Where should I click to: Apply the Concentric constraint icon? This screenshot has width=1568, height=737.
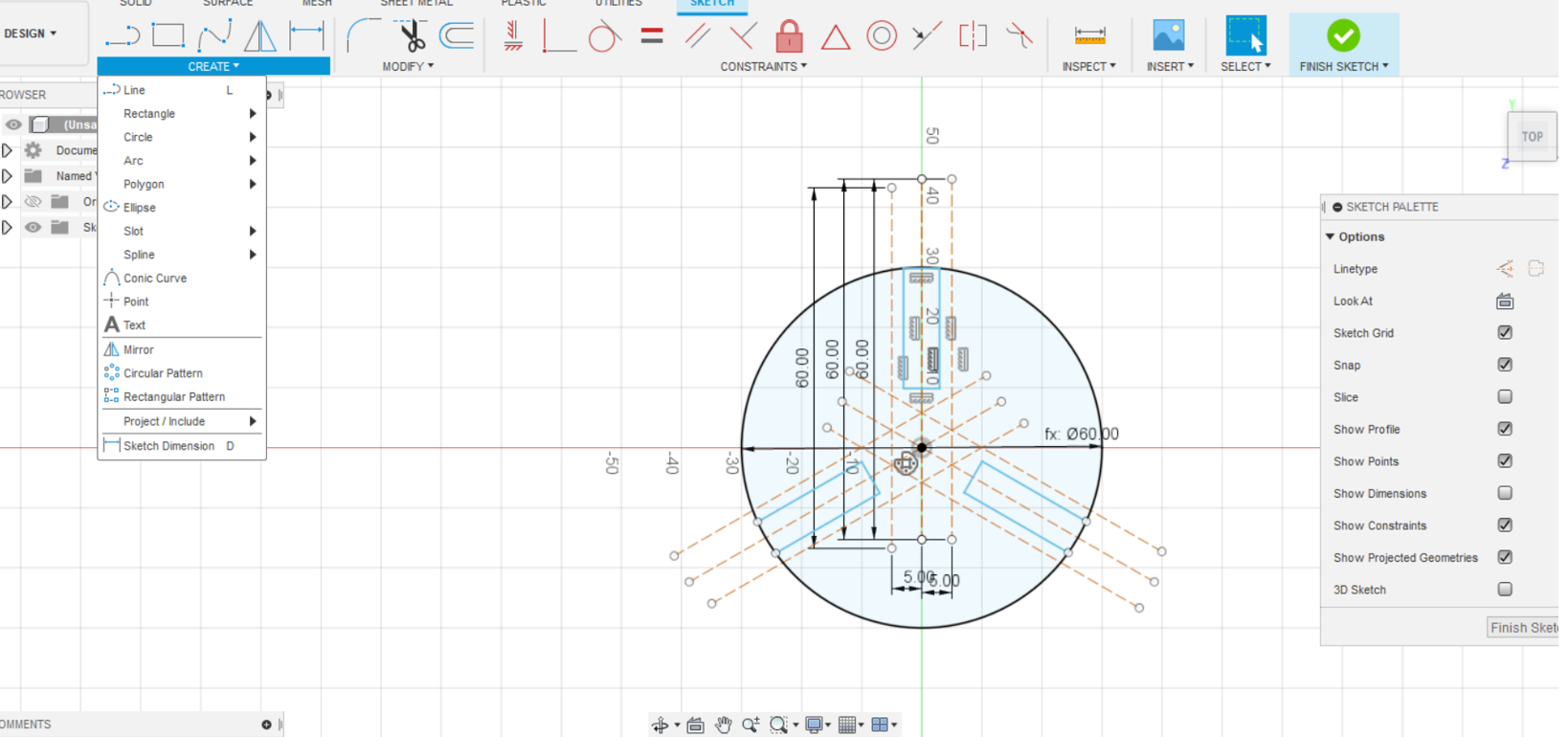click(x=882, y=36)
